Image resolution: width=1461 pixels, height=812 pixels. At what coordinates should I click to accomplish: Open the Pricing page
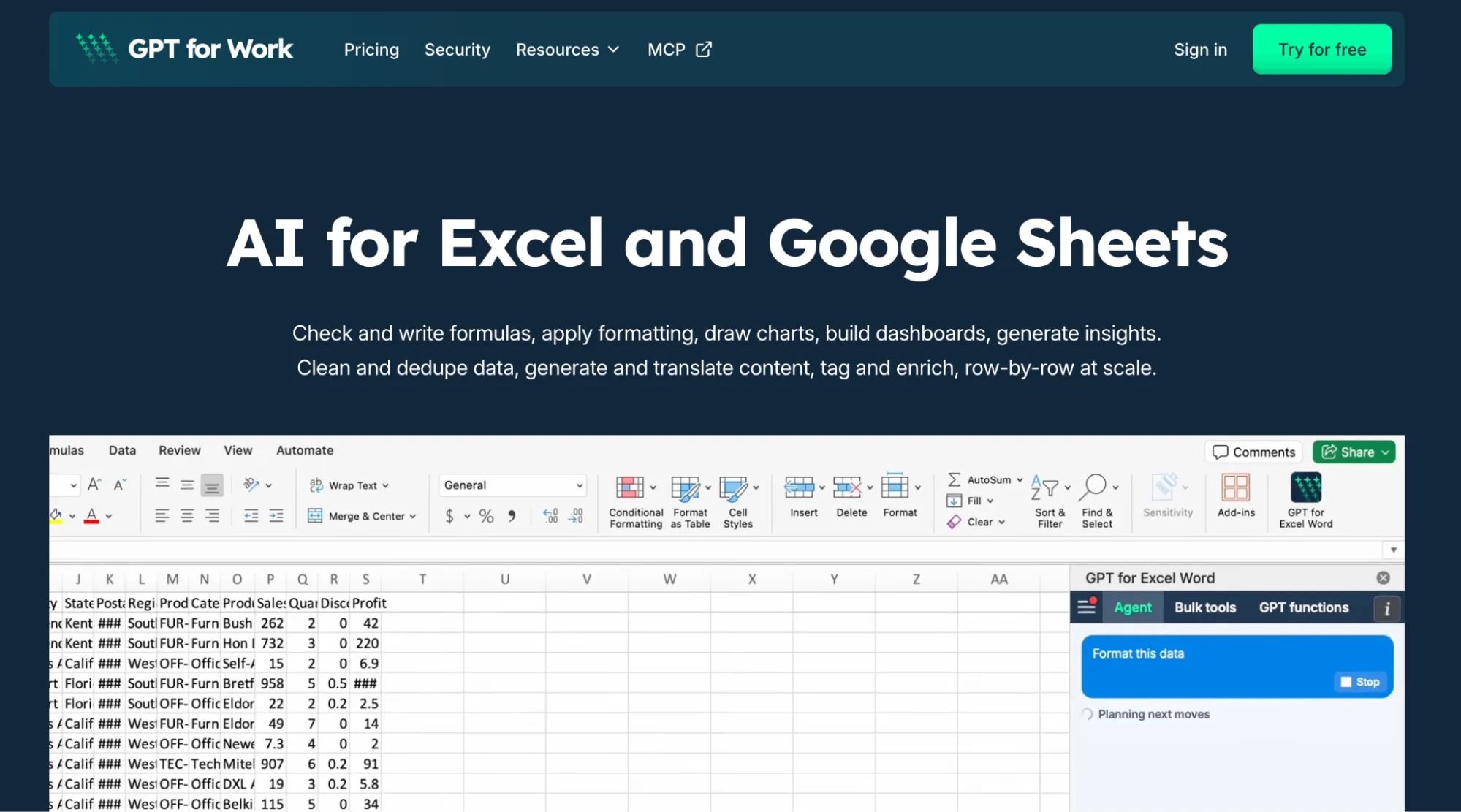tap(371, 50)
